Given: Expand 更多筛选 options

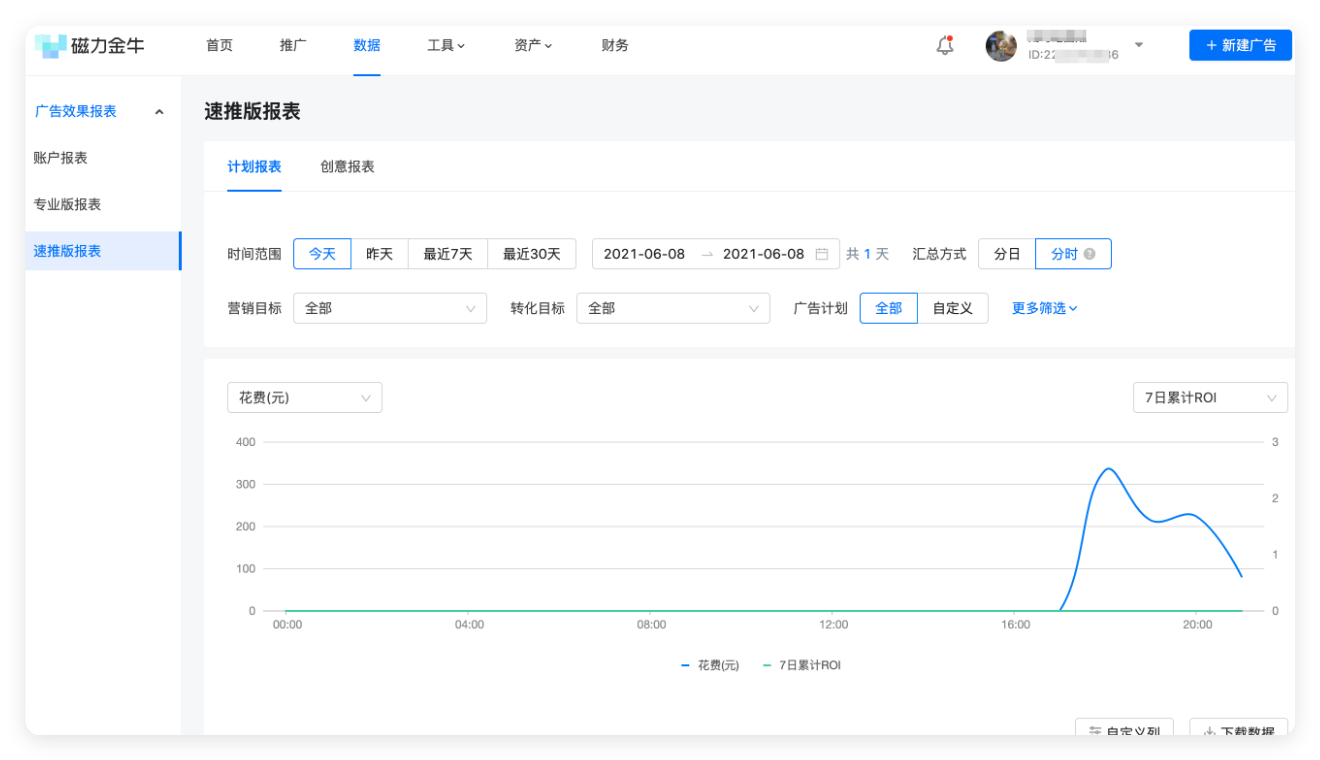Looking at the screenshot, I should [x=1043, y=308].
